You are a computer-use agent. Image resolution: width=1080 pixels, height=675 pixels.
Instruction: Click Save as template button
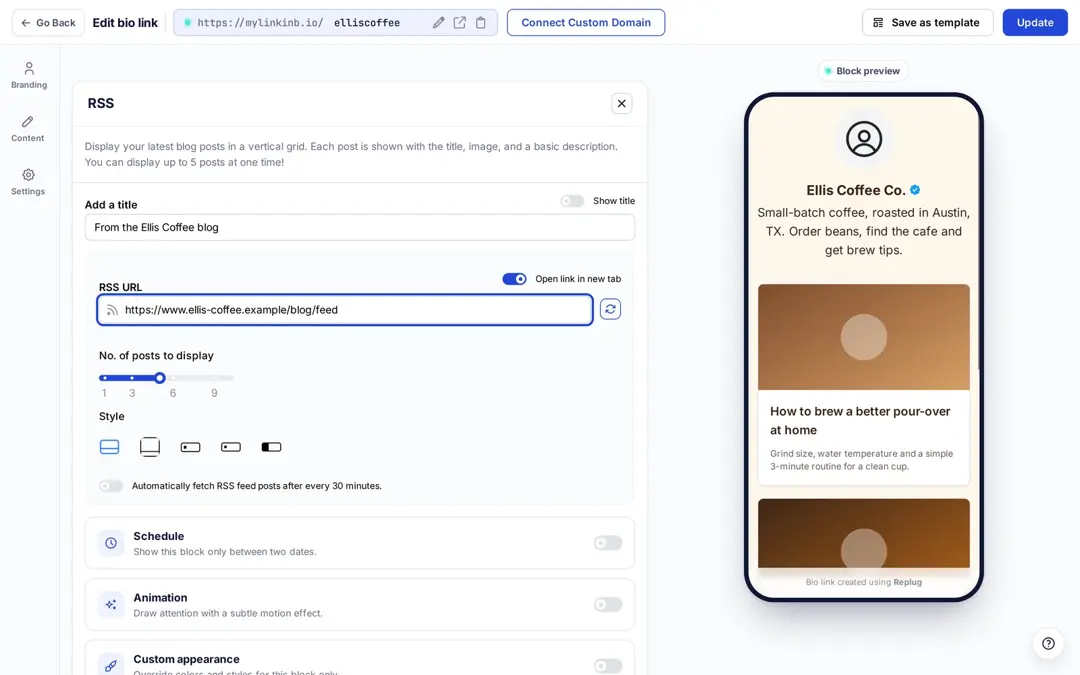(927, 23)
